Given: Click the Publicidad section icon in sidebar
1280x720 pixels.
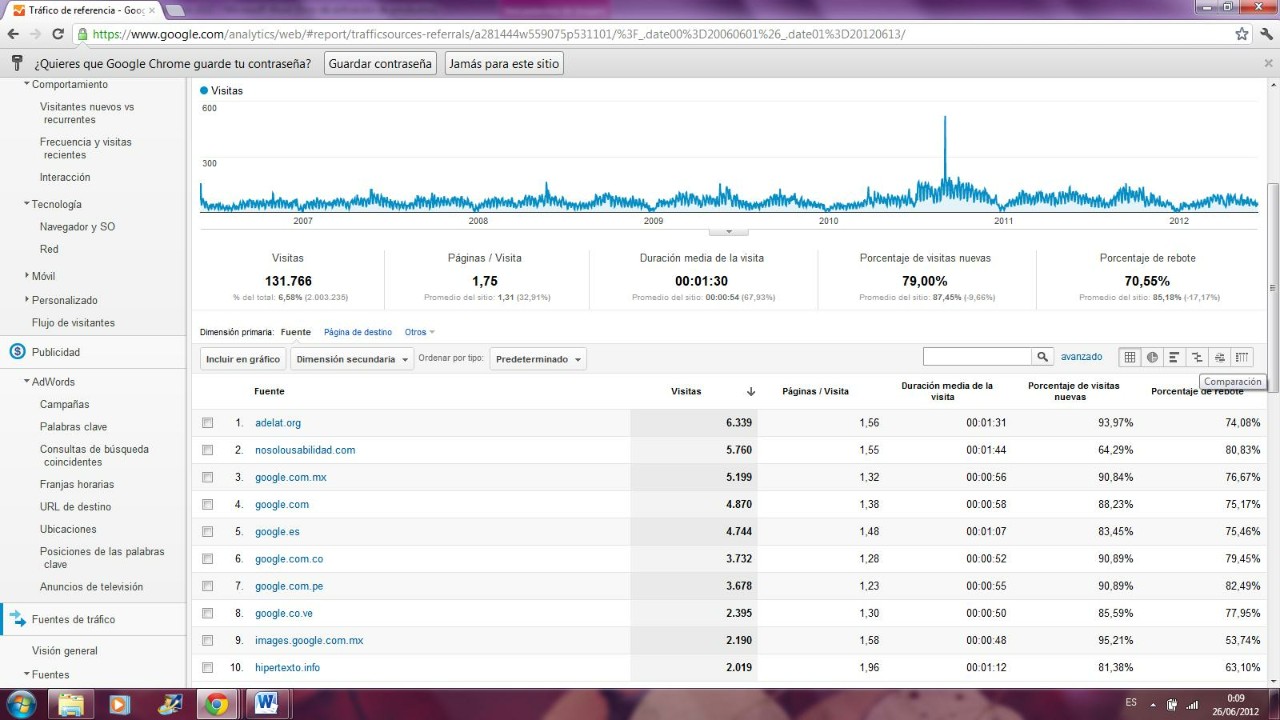Looking at the screenshot, I should (x=17, y=352).
